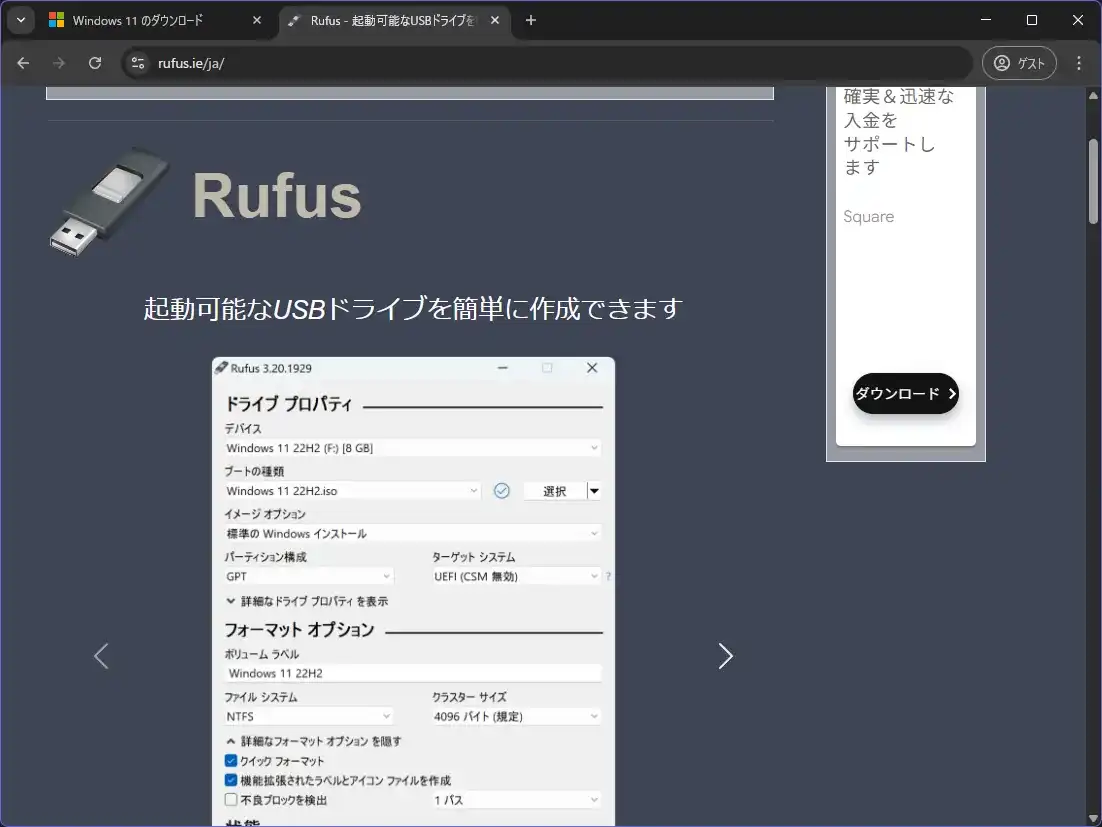Image resolution: width=1102 pixels, height=827 pixels.
Task: Click the 選択 button in Rufus
Action: point(554,491)
